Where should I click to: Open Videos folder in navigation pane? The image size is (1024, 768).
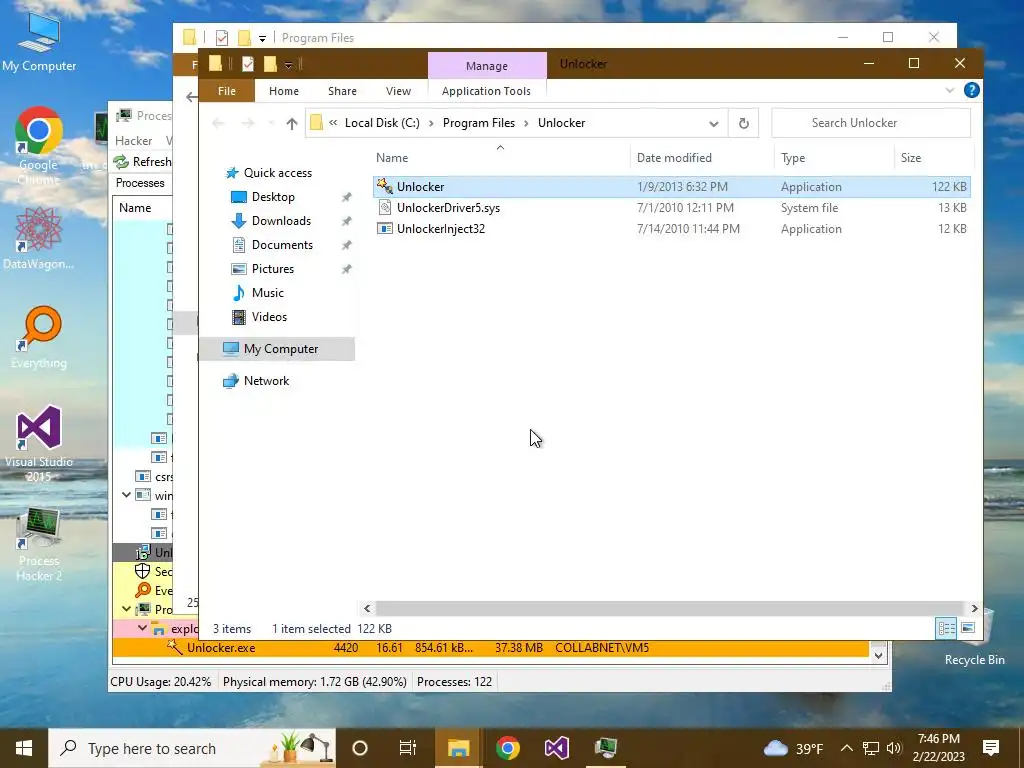pyautogui.click(x=269, y=317)
